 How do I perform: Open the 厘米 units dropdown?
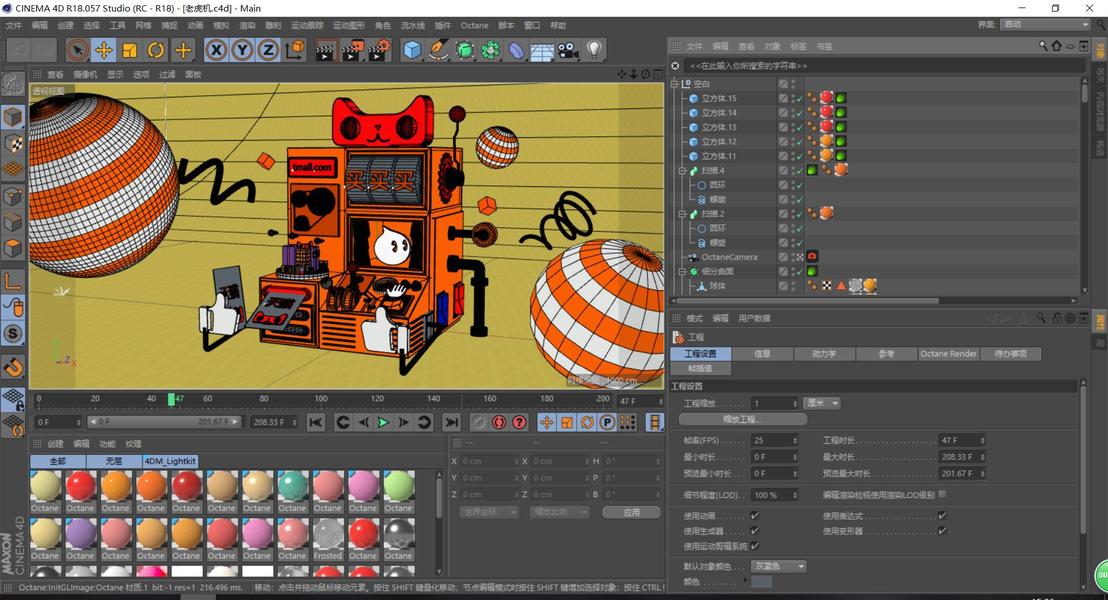(x=822, y=403)
